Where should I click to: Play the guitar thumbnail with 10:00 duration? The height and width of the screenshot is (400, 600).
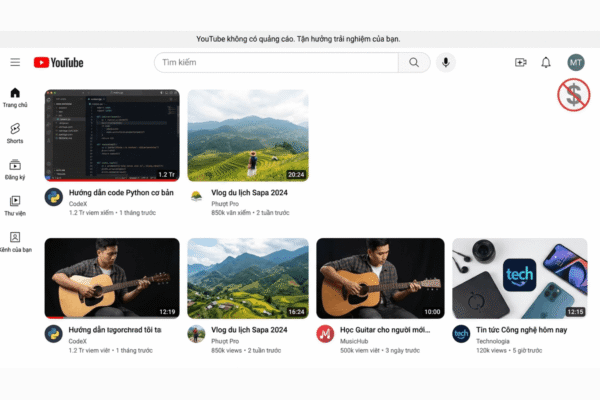(x=380, y=278)
